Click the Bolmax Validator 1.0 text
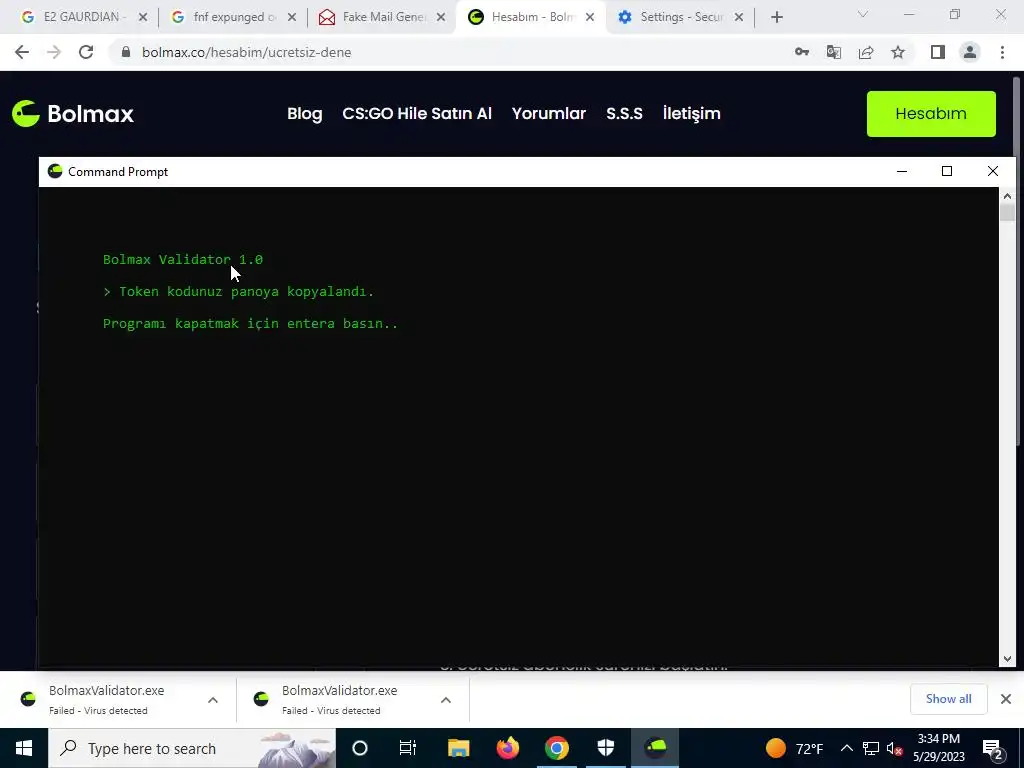The height and width of the screenshot is (768, 1024). [183, 259]
